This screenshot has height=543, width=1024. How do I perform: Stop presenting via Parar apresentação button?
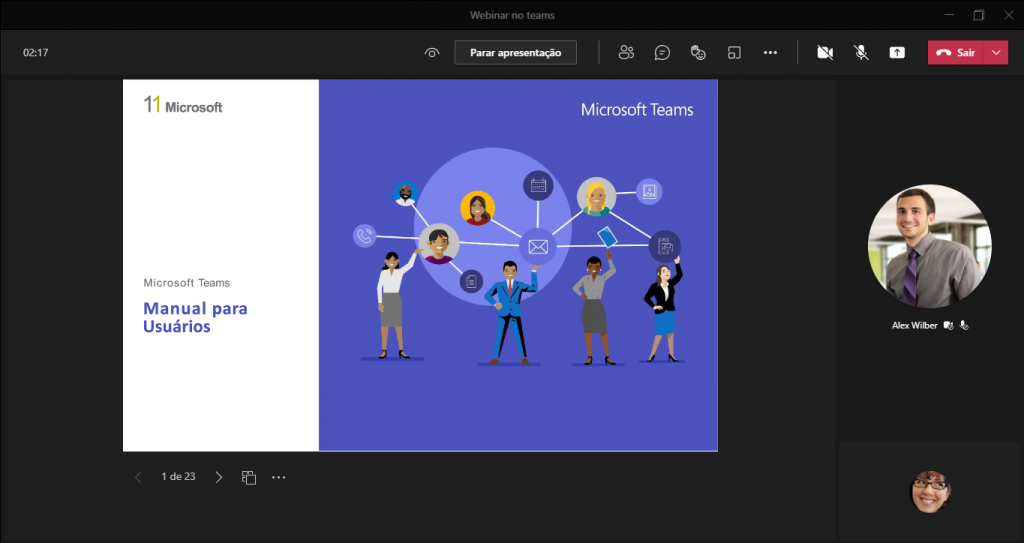click(515, 53)
